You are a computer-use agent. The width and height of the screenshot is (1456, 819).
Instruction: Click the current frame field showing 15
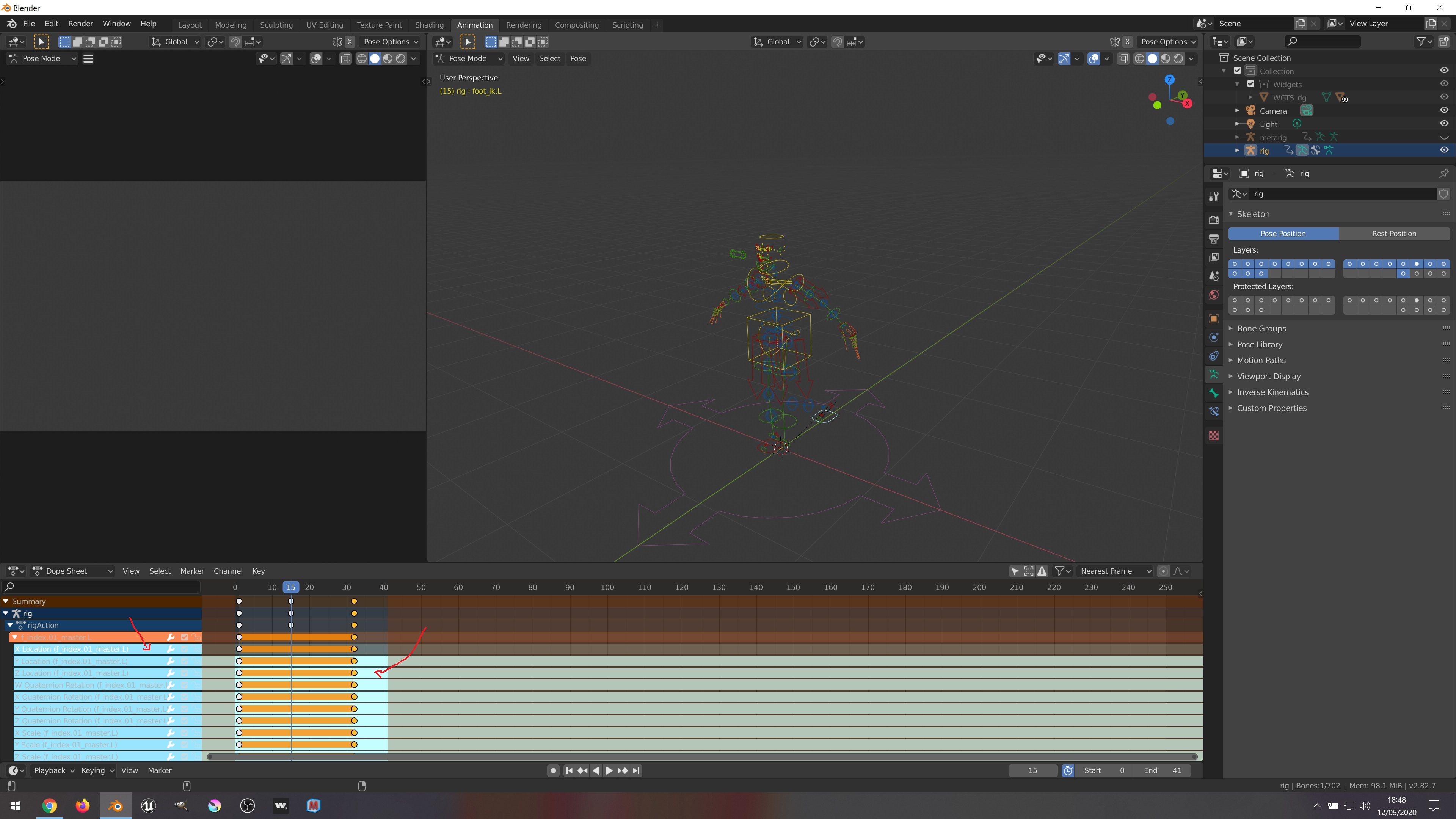click(x=1032, y=770)
